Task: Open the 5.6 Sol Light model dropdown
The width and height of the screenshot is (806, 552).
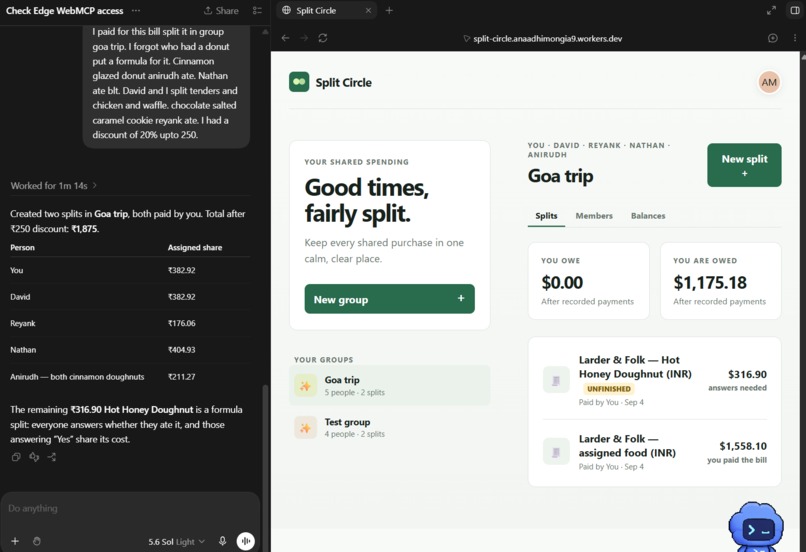Action: tap(176, 542)
